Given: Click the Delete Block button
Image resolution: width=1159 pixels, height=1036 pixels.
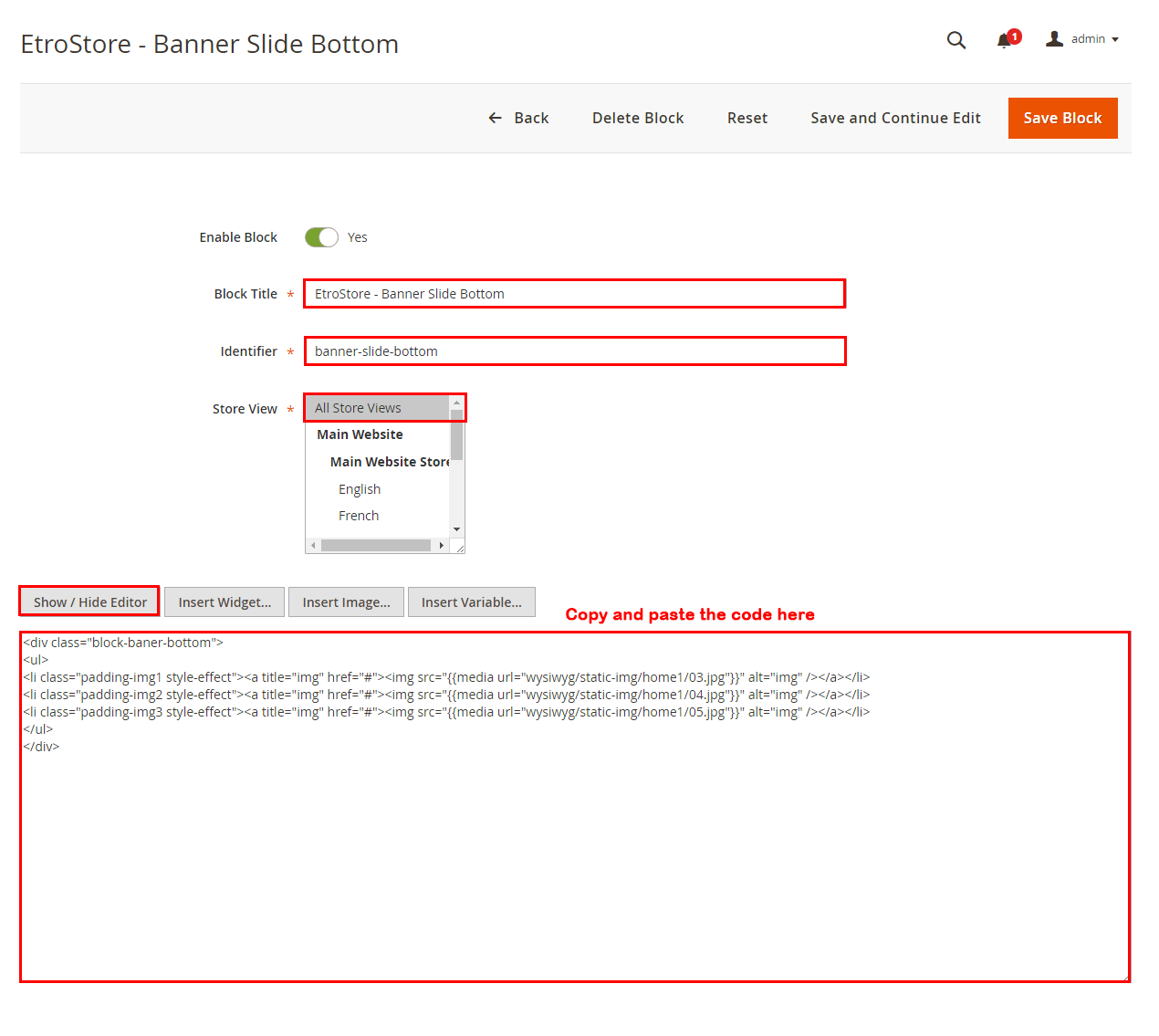Looking at the screenshot, I should pos(637,118).
